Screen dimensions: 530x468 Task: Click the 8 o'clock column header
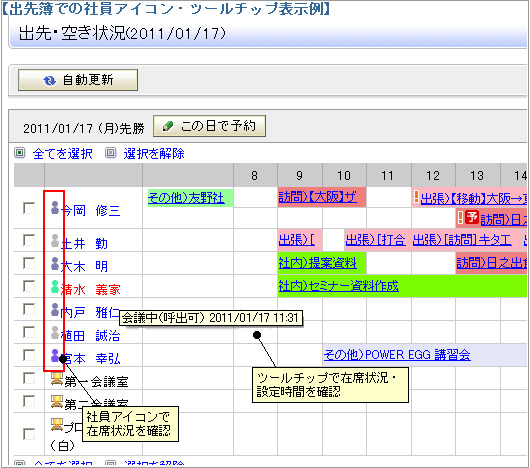(x=255, y=175)
